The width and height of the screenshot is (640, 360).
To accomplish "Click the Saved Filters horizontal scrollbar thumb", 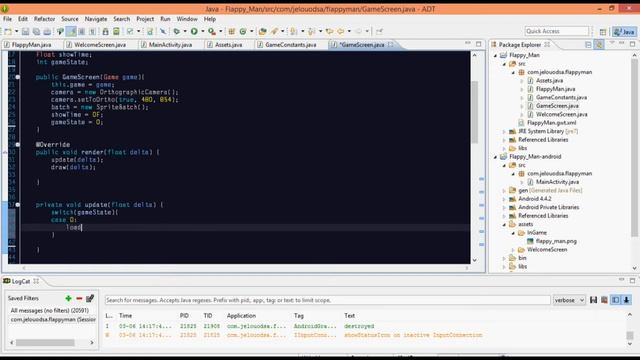I will [x=45, y=343].
